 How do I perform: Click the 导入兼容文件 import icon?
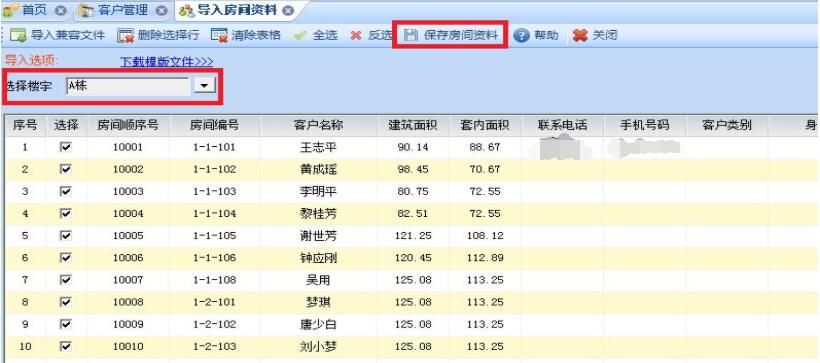pyautogui.click(x=19, y=36)
